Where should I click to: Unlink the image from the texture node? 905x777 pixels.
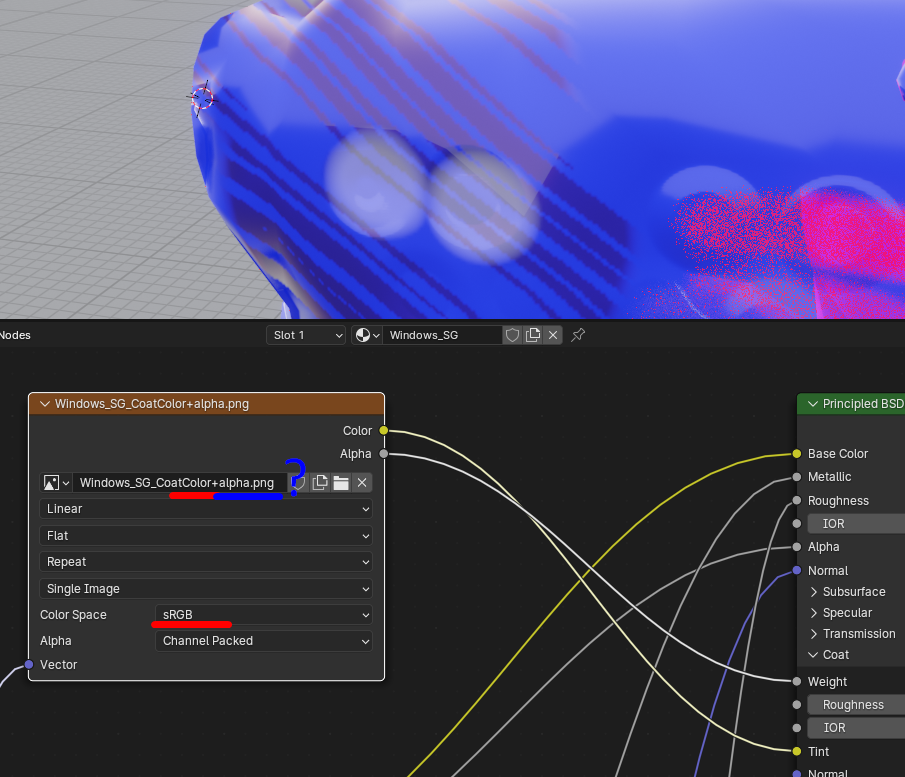click(x=362, y=483)
